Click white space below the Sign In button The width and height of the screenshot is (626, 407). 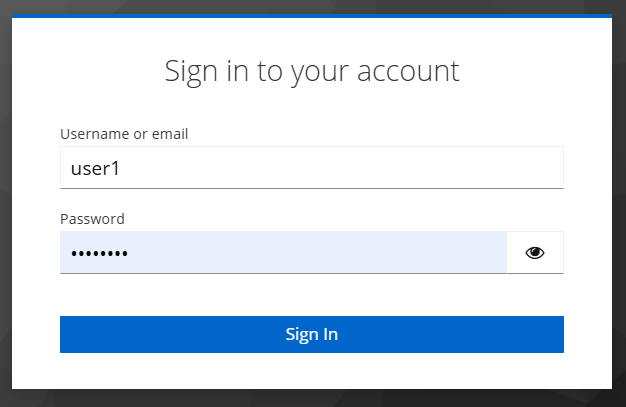(x=311, y=371)
